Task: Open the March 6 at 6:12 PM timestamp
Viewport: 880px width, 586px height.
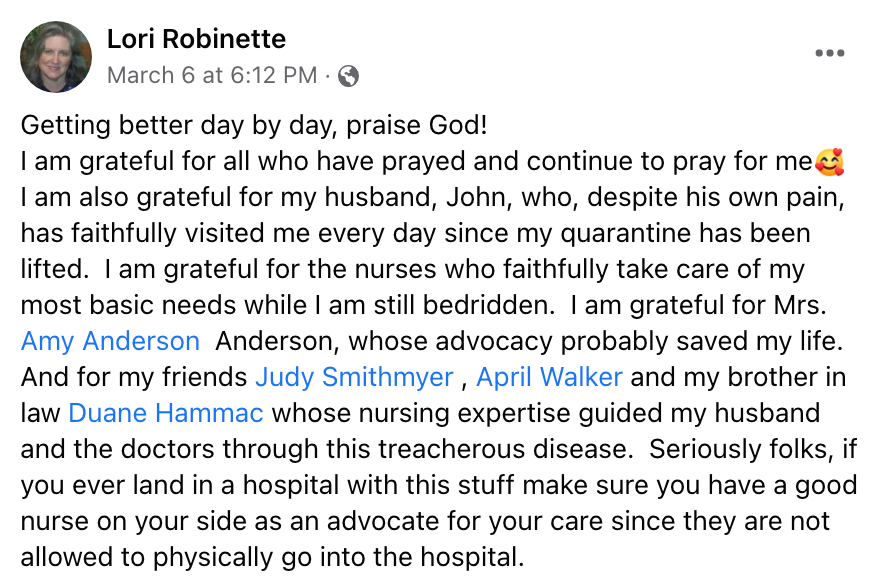Action: (x=212, y=75)
